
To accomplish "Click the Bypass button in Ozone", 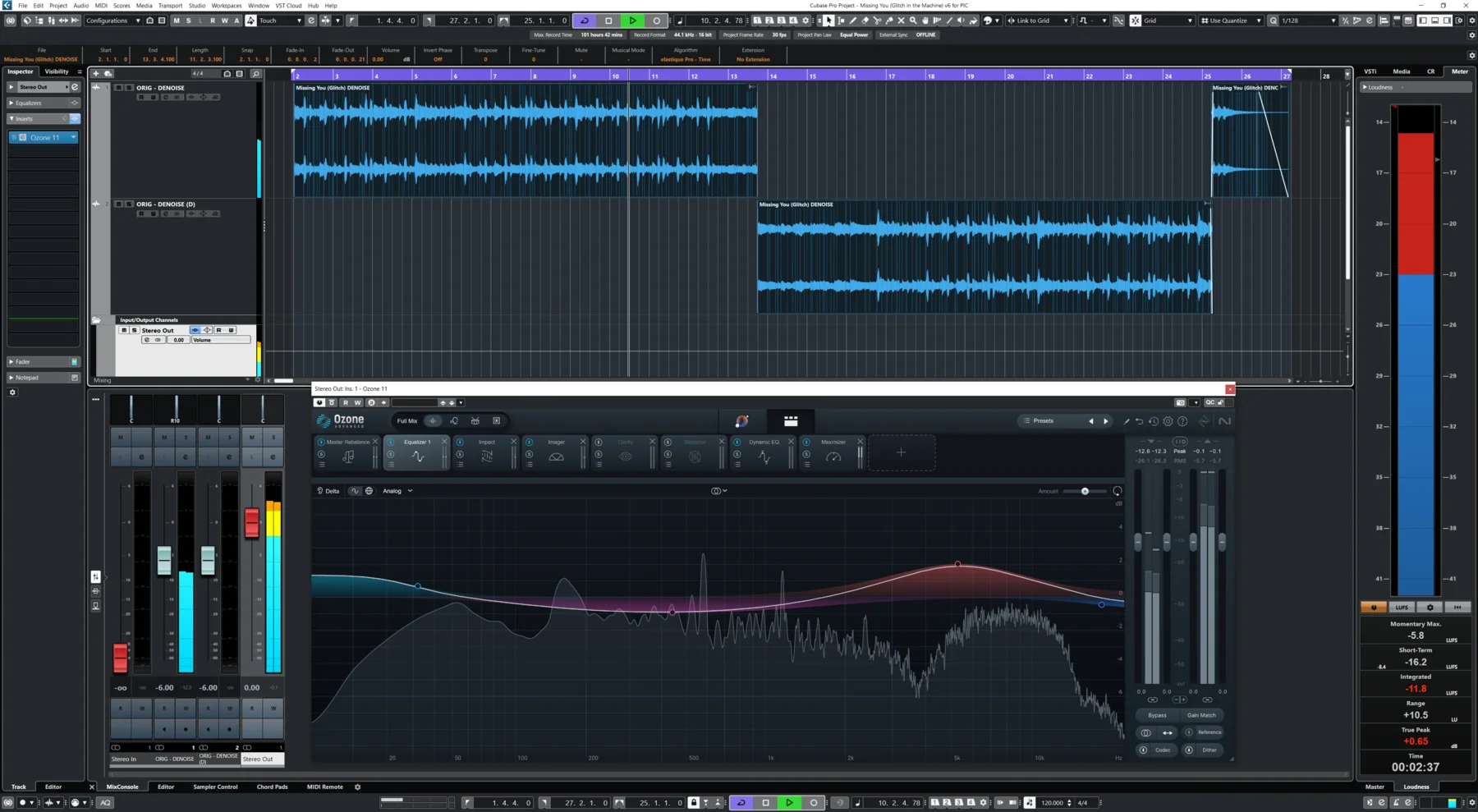I will [1156, 715].
